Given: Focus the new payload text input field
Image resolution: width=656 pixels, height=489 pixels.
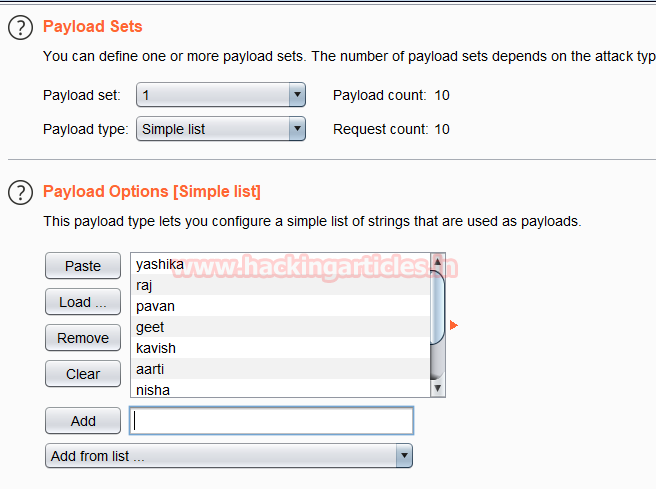Looking at the screenshot, I should [x=272, y=421].
